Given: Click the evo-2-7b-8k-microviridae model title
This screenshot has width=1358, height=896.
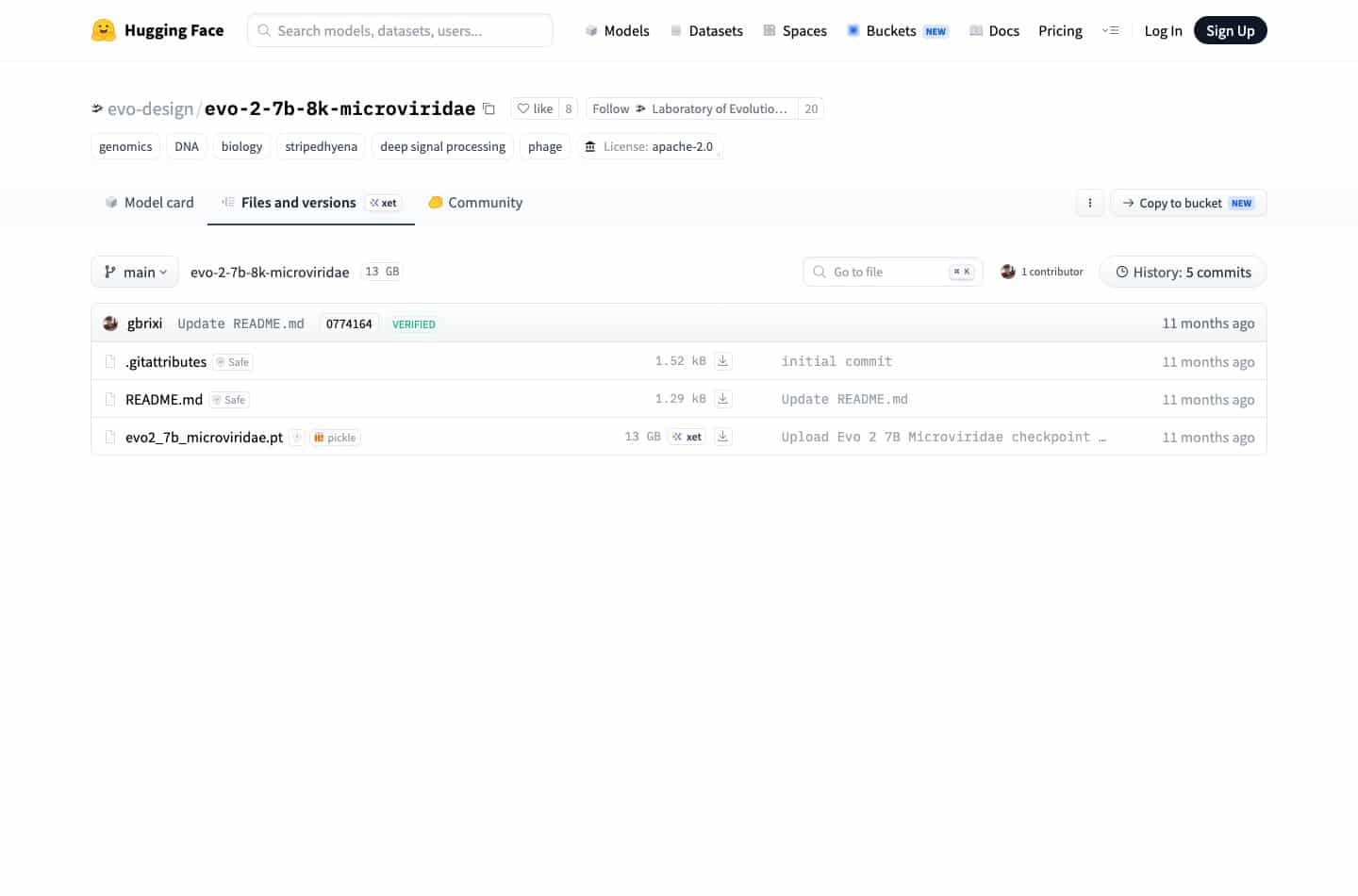Looking at the screenshot, I should point(339,108).
